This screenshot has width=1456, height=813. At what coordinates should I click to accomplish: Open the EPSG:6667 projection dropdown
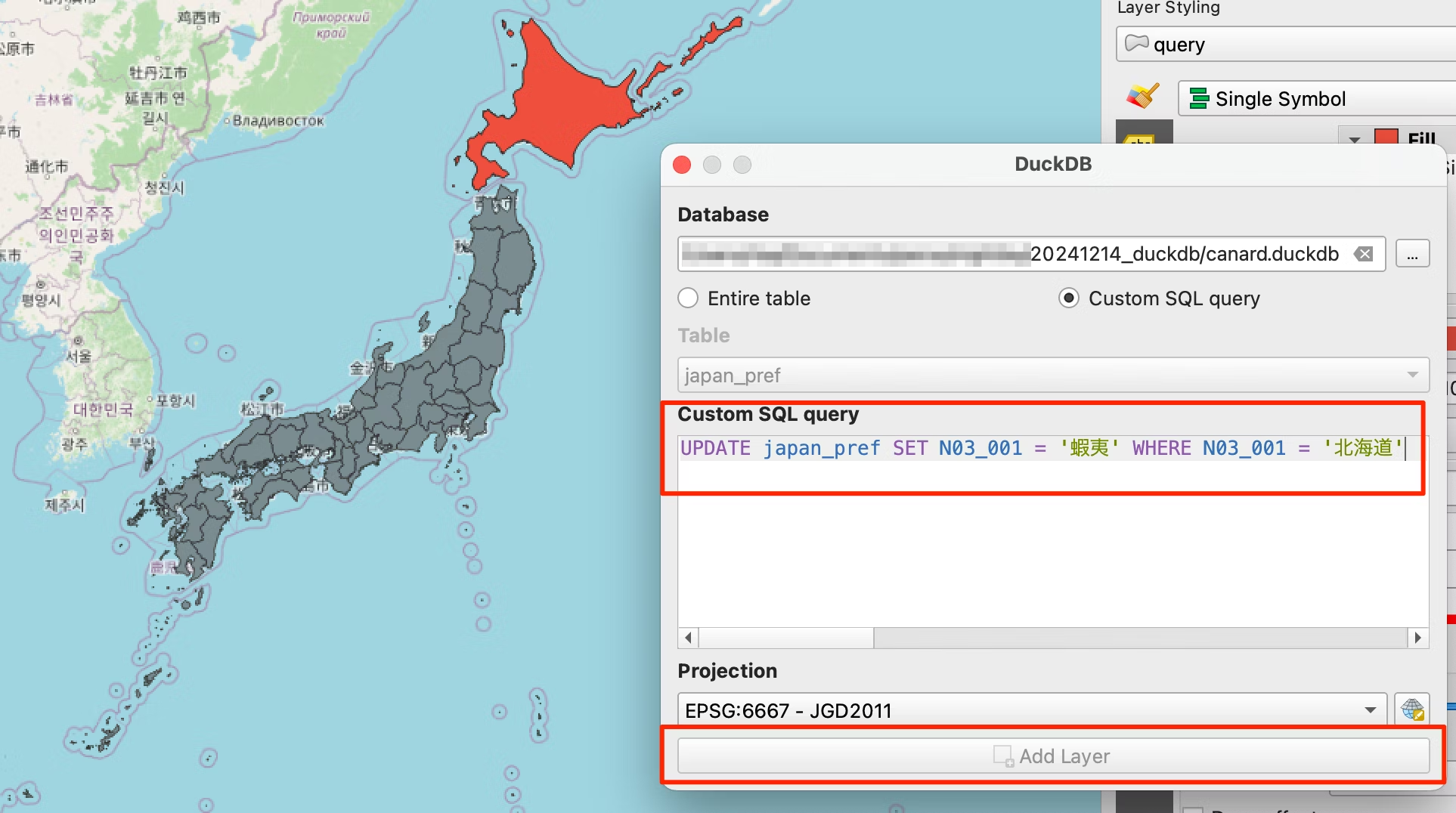[1032, 710]
